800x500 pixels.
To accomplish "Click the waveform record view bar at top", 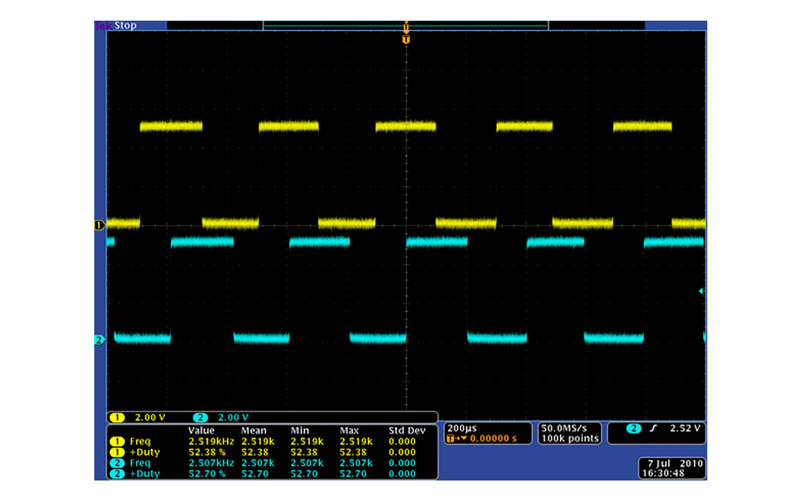I will click(x=406, y=26).
